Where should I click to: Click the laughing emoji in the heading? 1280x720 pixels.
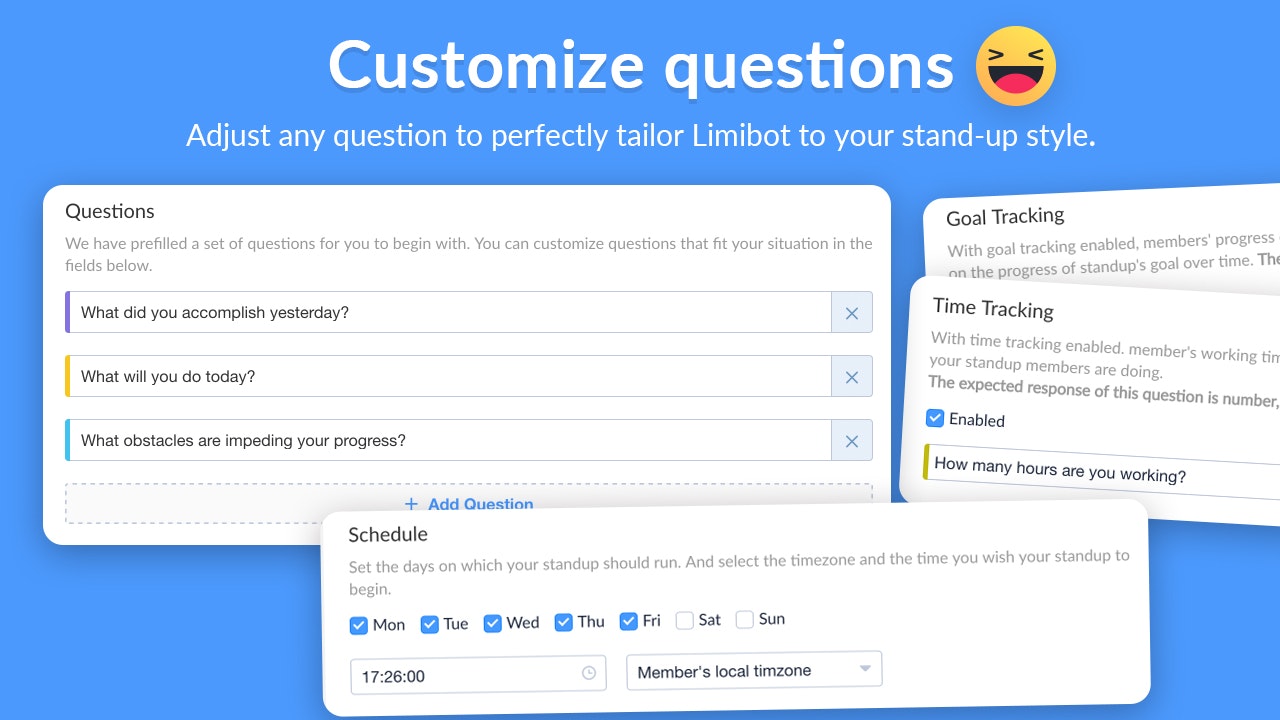(x=1015, y=66)
